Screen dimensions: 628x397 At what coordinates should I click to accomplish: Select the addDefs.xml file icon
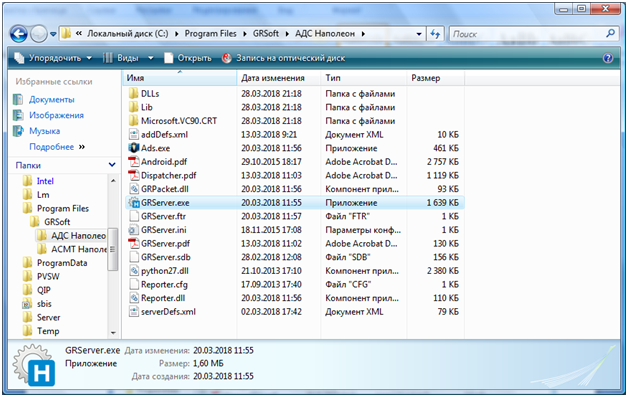(x=133, y=135)
